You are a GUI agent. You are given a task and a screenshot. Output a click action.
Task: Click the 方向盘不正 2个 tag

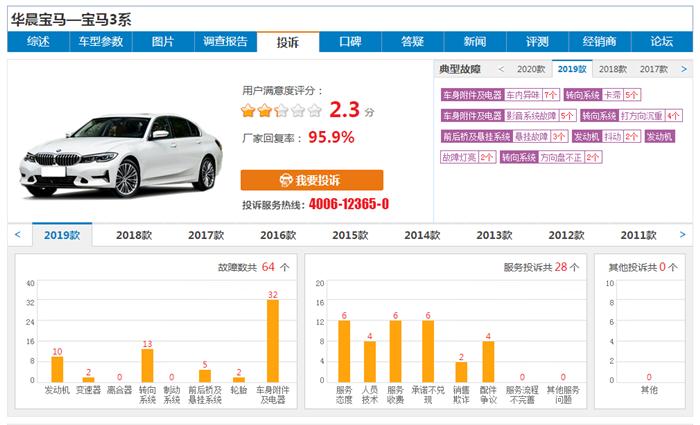[551, 157]
